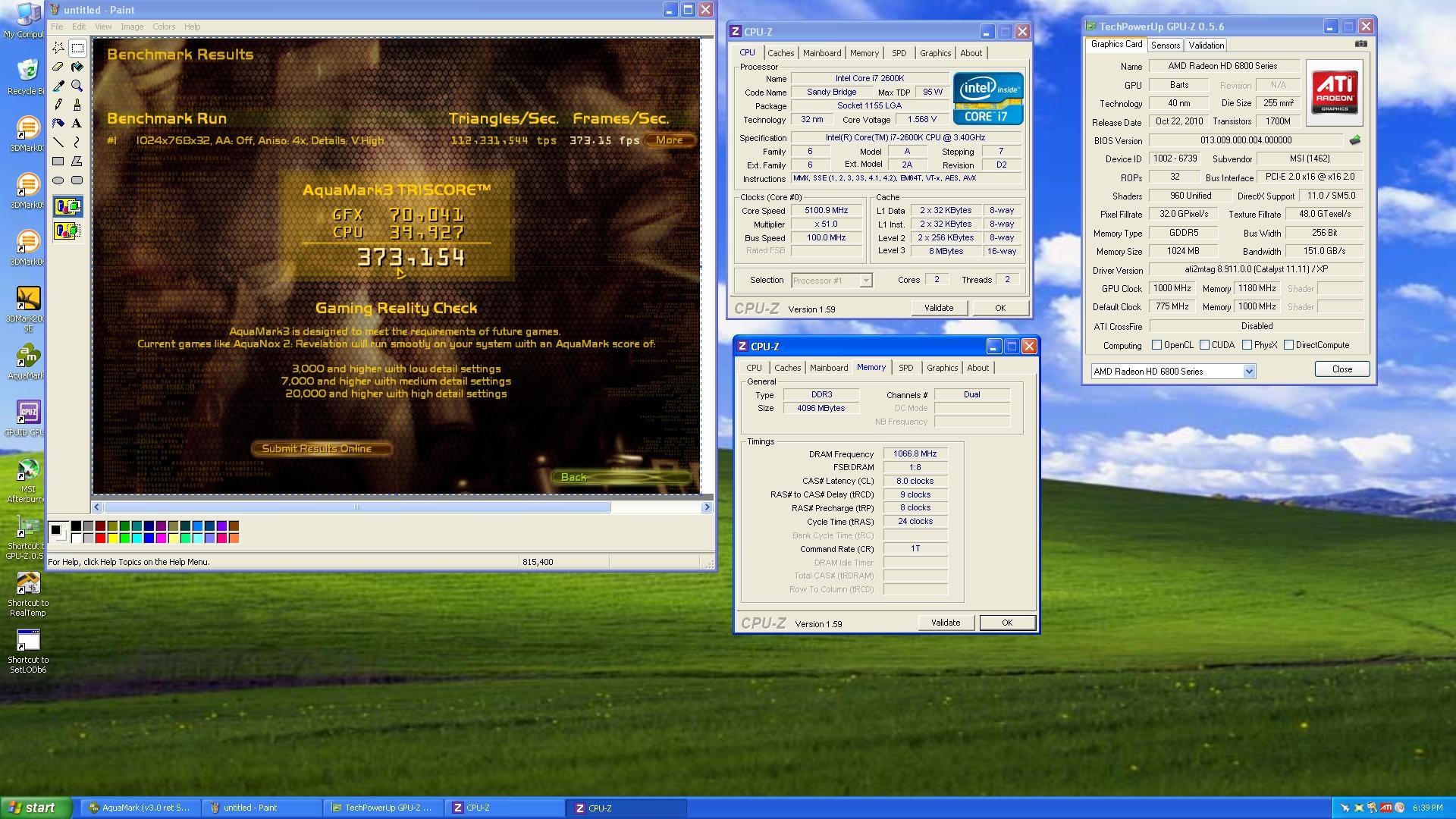Viewport: 1456px width, 819px height.
Task: Enable the OpenCL checkbox in GPU-Z
Action: pos(1156,345)
